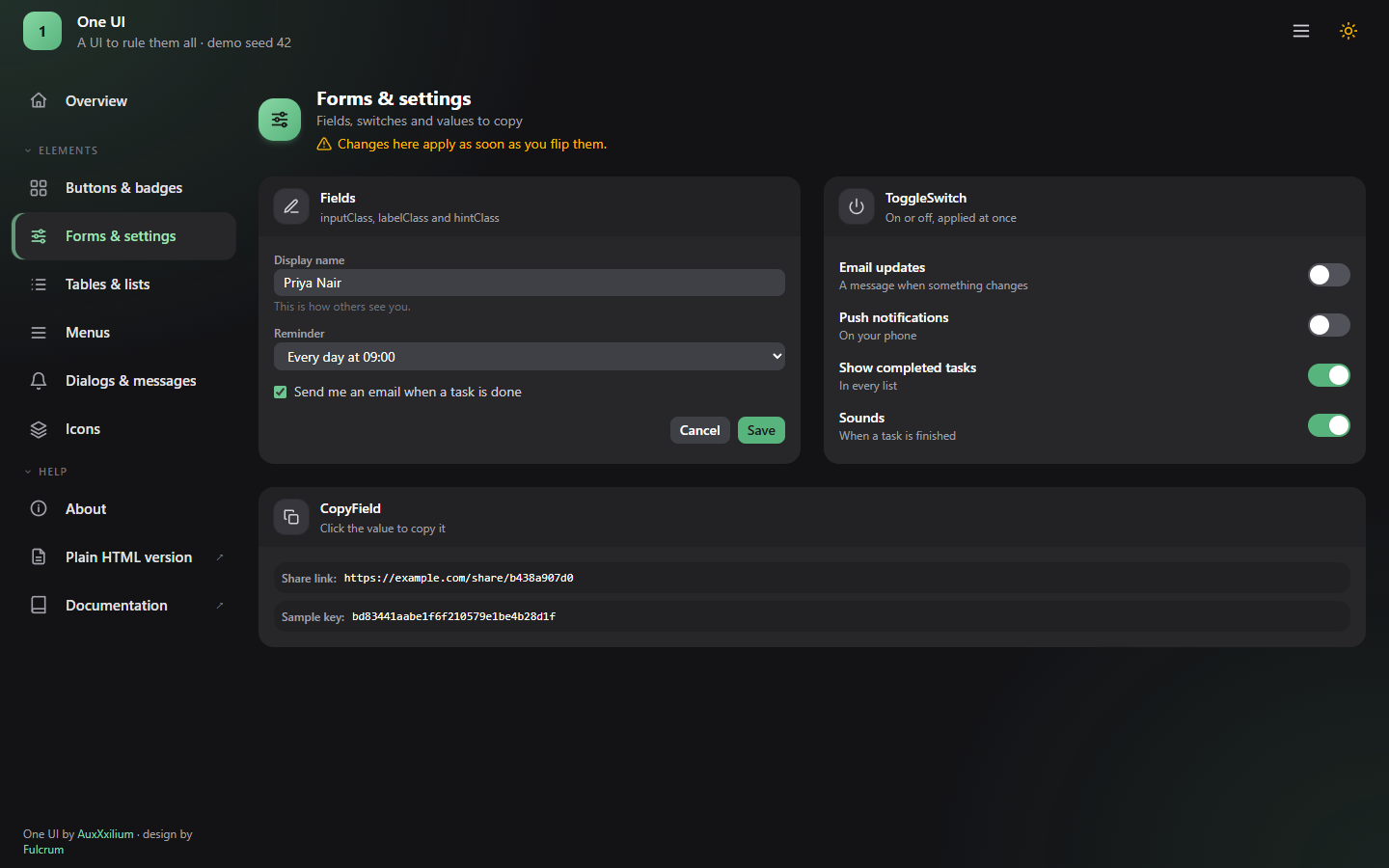The height and width of the screenshot is (868, 1389).
Task: Click the Fields pencil icon
Action: tap(291, 206)
